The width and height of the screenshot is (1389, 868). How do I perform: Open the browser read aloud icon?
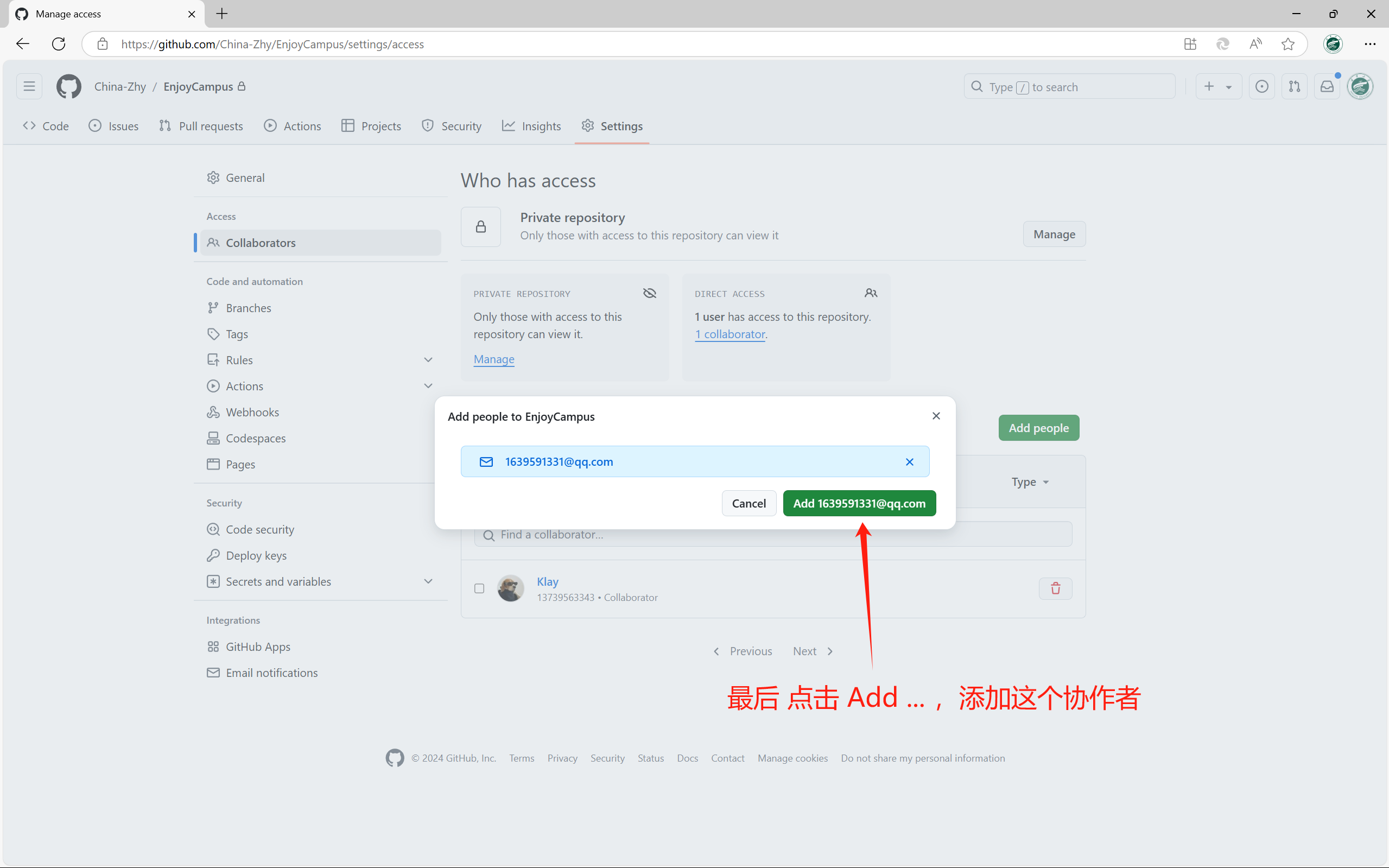1255,44
